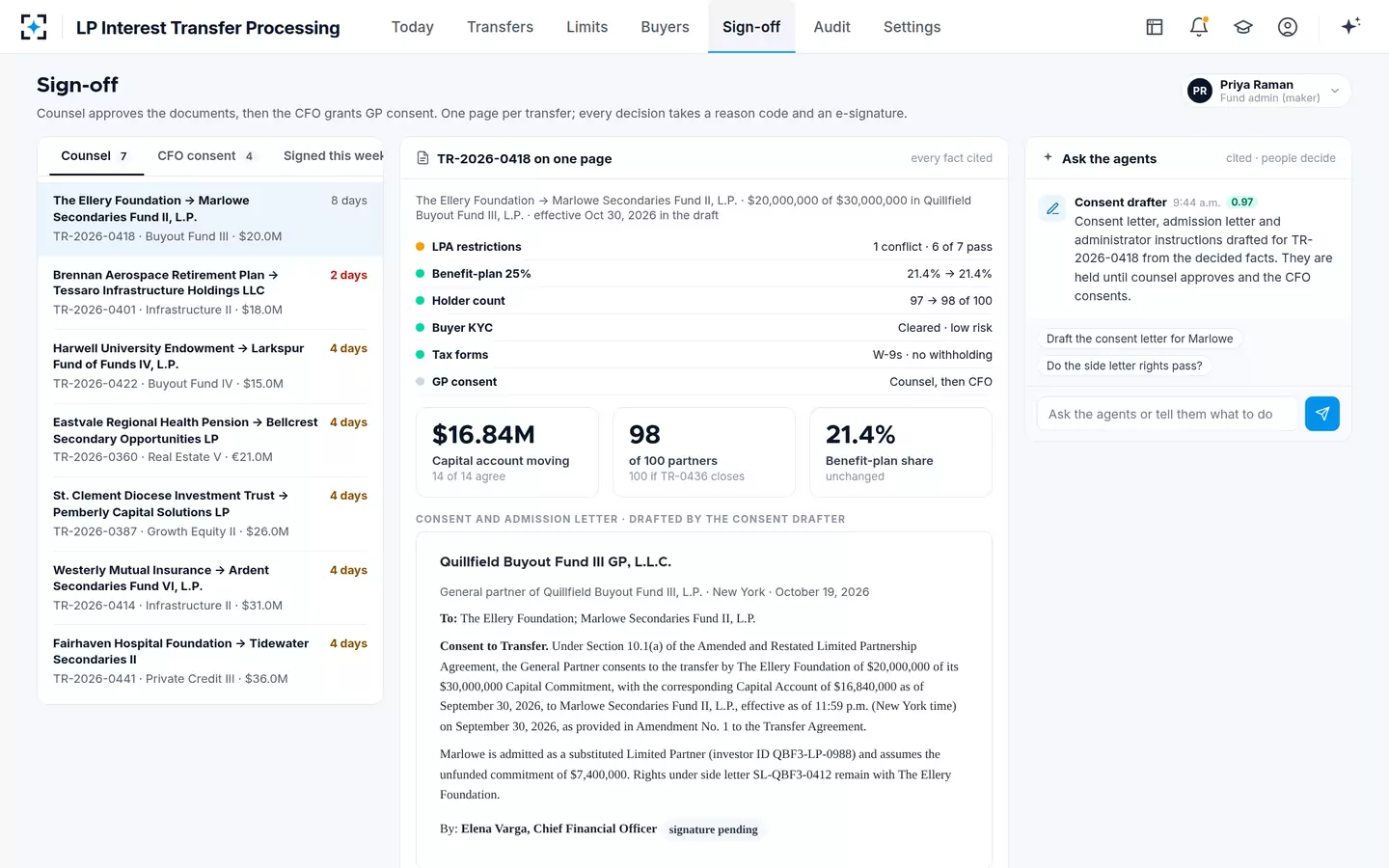The image size is (1389, 868).
Task: Click the PR avatar badge
Action: tap(1200, 91)
